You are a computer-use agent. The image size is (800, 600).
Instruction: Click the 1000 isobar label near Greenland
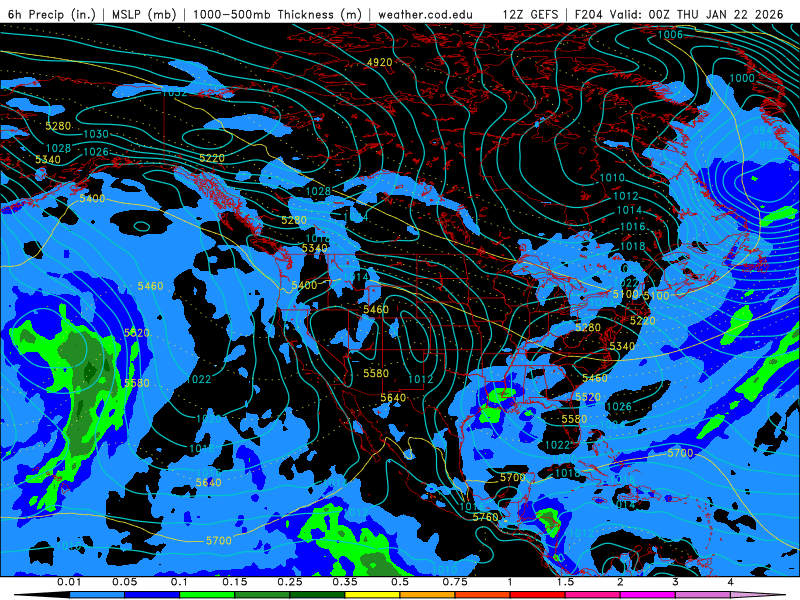742,78
